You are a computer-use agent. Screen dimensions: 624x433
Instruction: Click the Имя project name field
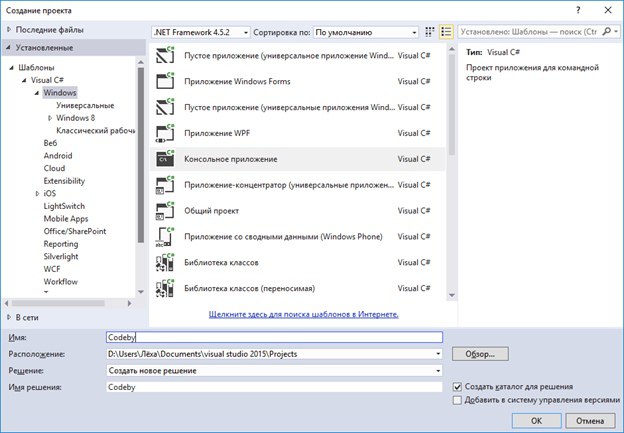coord(274,337)
